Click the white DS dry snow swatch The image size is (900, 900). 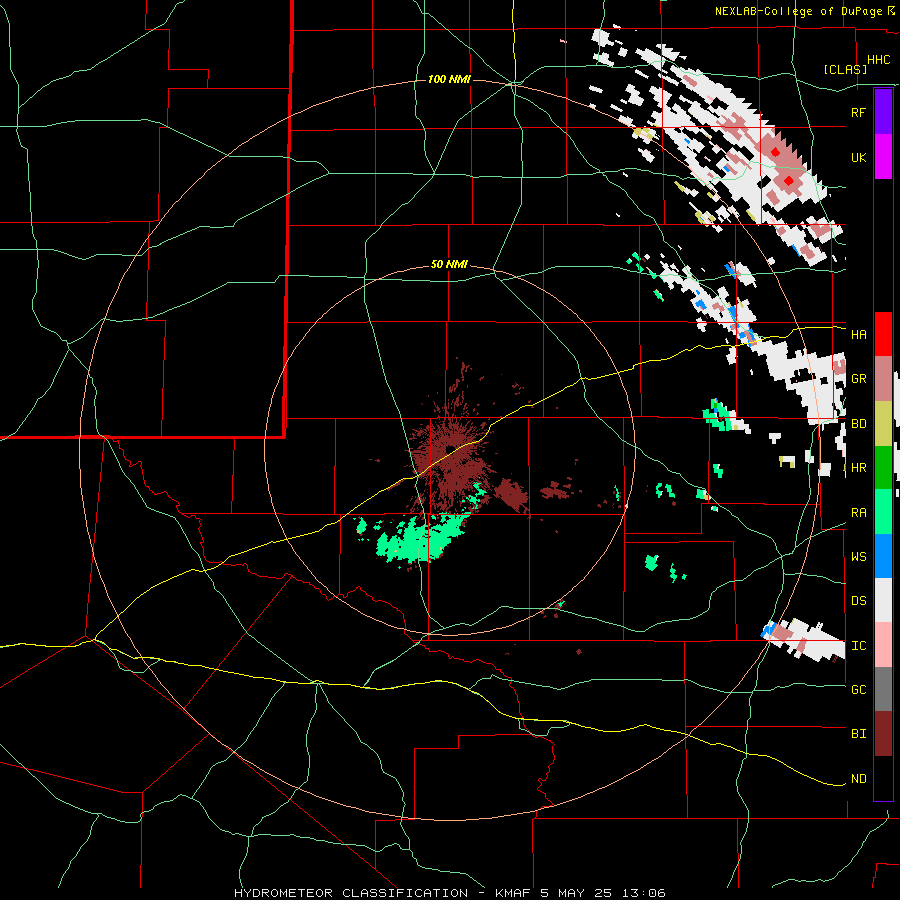coord(883,600)
